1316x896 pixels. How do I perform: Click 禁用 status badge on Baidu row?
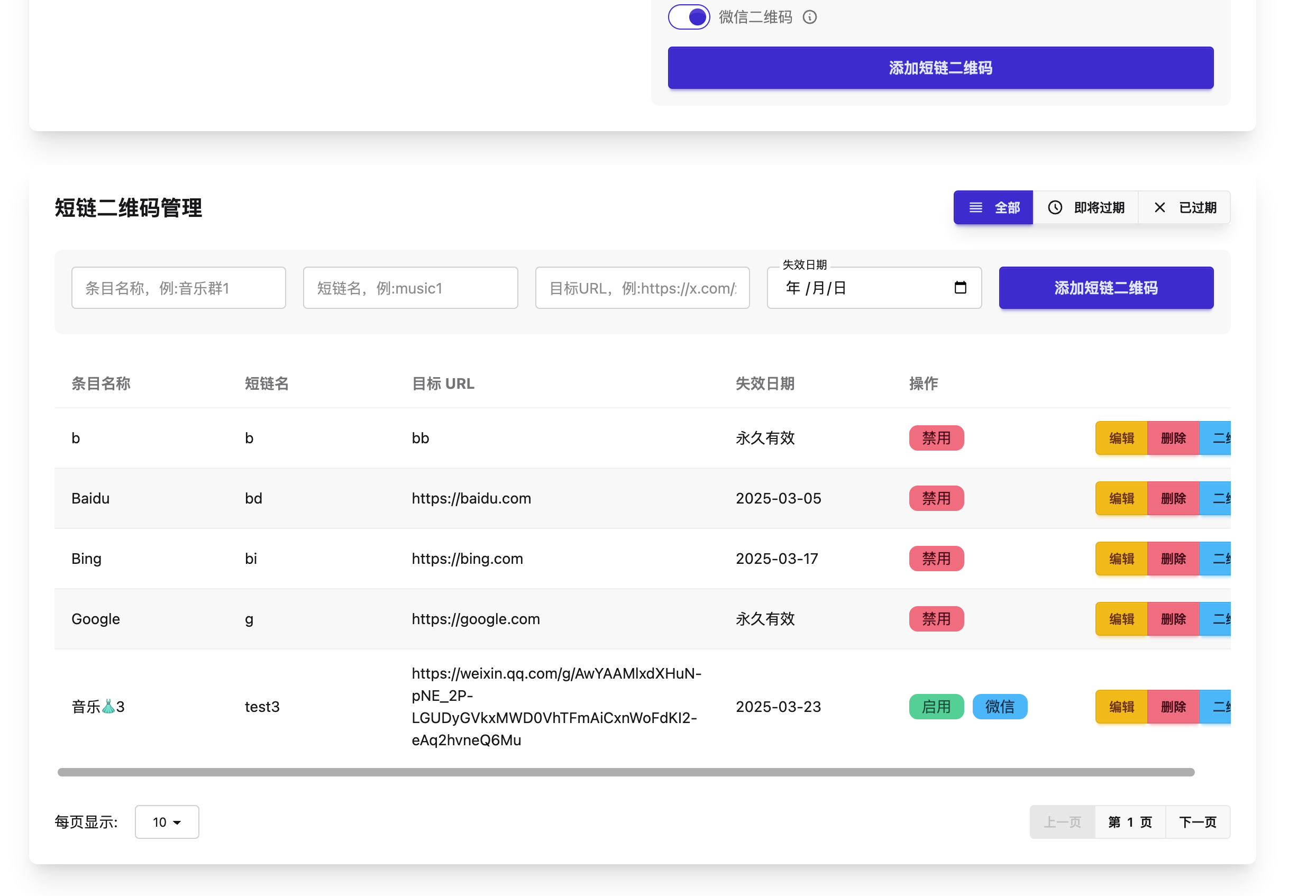point(936,498)
